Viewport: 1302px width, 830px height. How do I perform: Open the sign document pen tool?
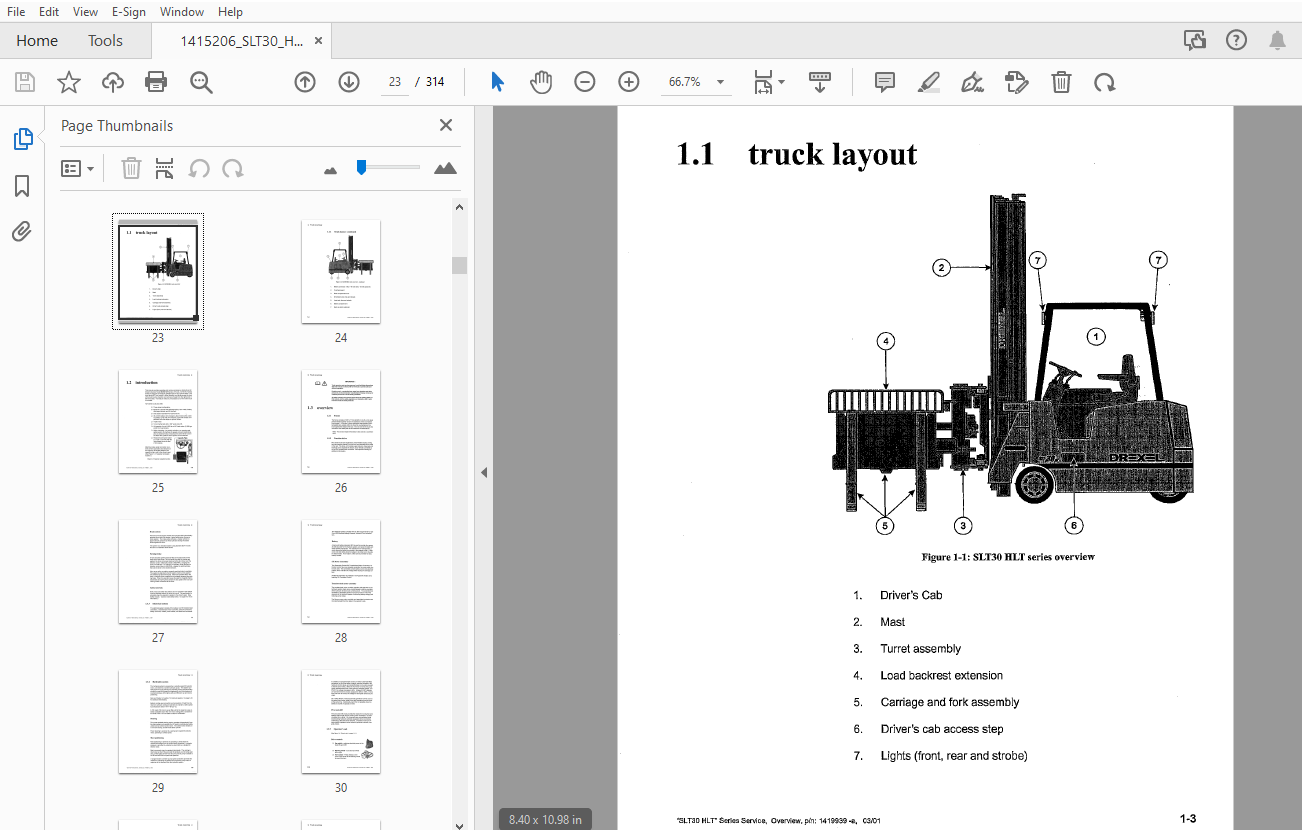click(x=972, y=82)
